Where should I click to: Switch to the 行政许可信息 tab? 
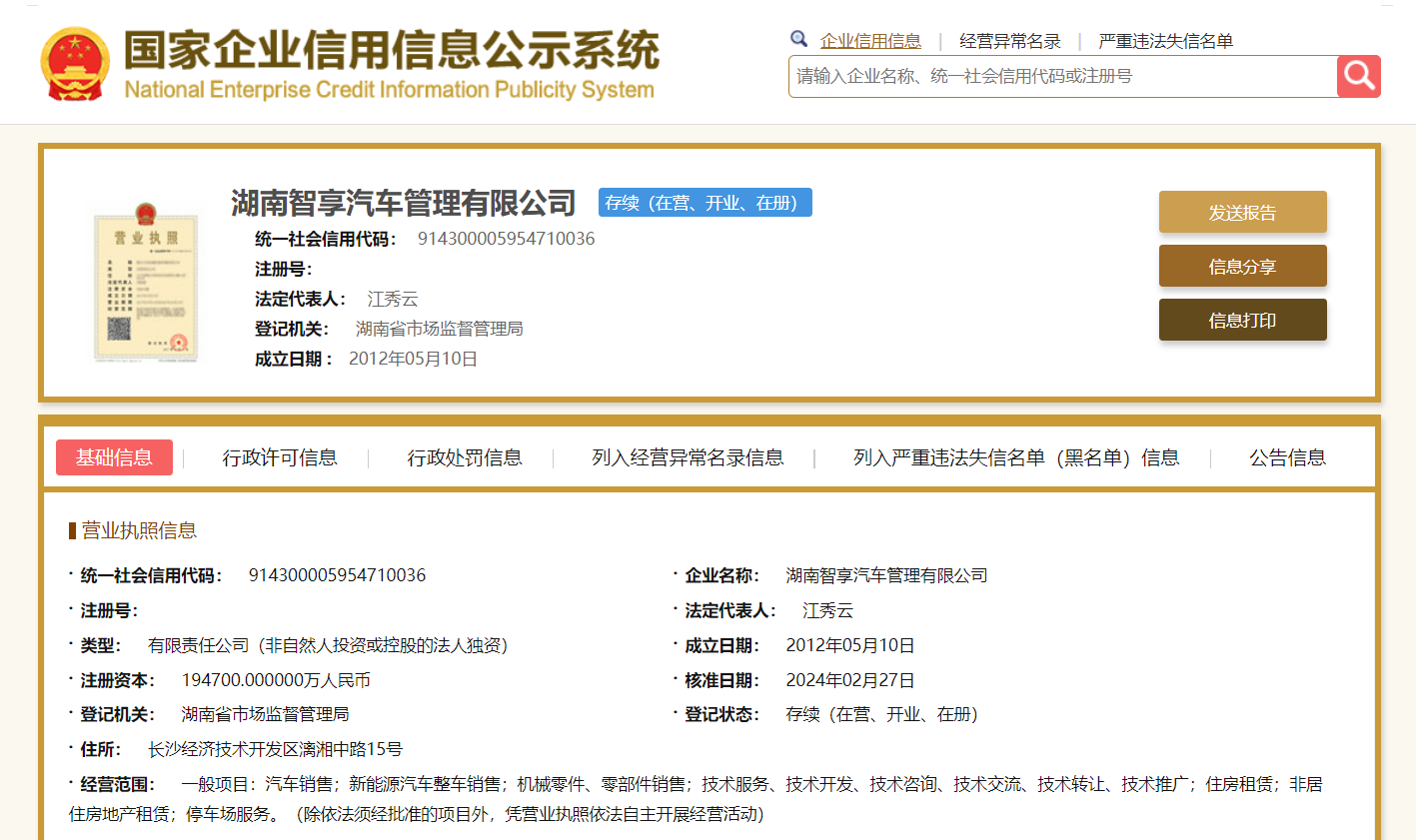[x=280, y=457]
